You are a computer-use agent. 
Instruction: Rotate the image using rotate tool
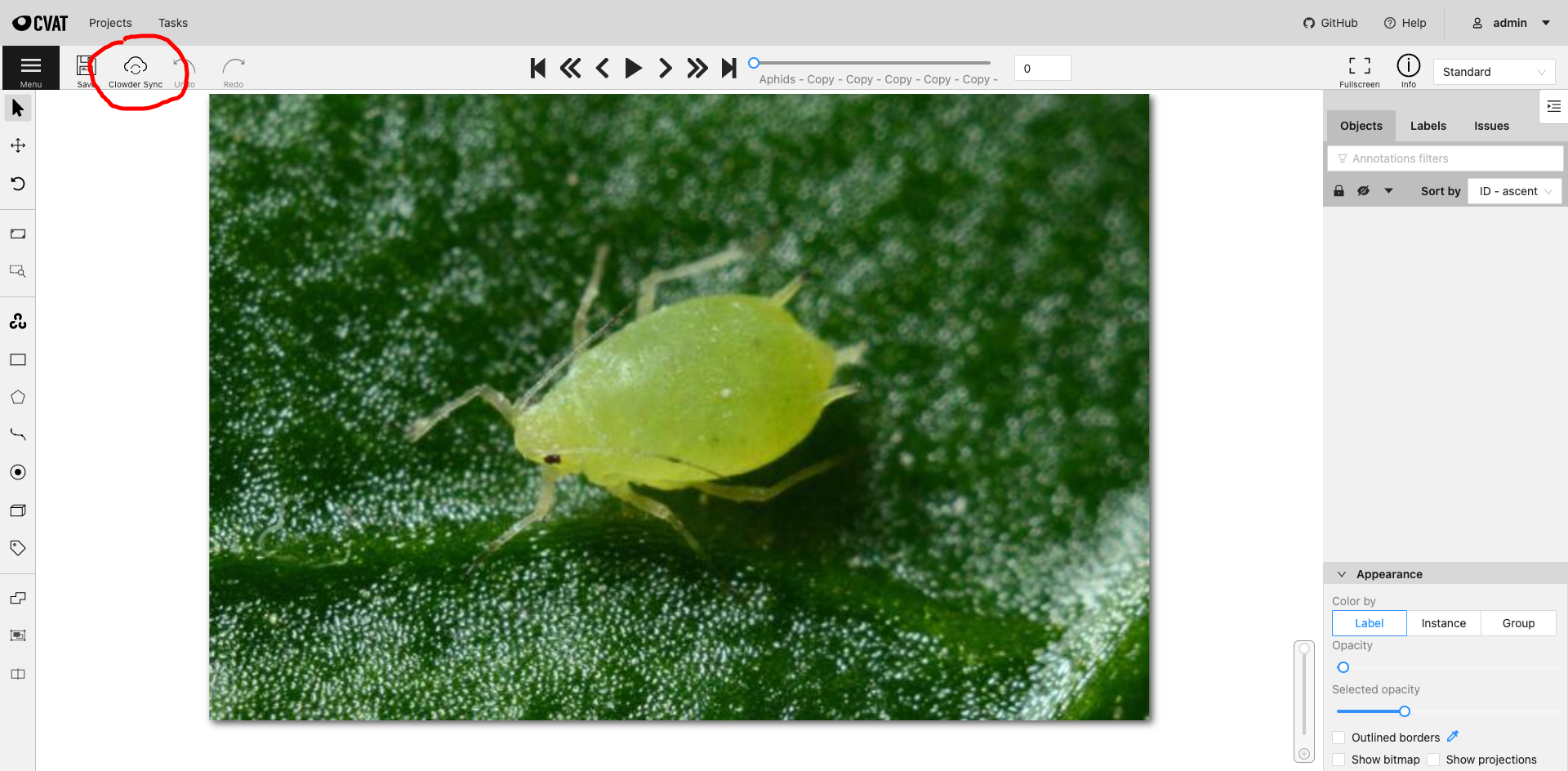pos(18,183)
